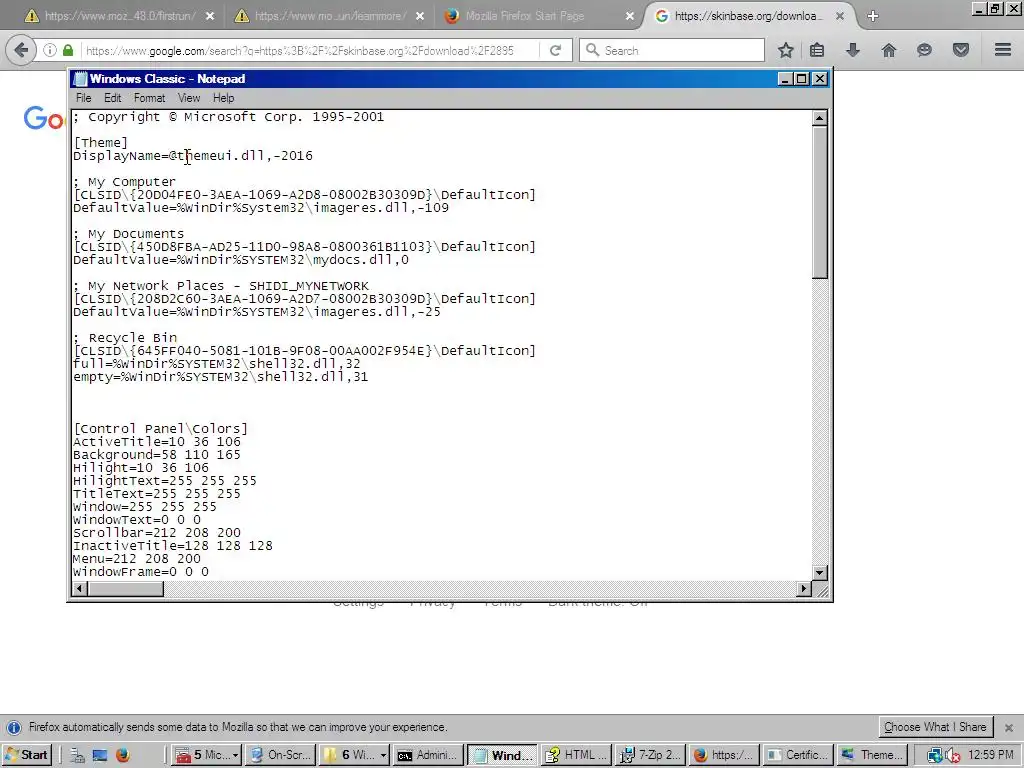Click the "; My Documents" comment line

coord(129,234)
